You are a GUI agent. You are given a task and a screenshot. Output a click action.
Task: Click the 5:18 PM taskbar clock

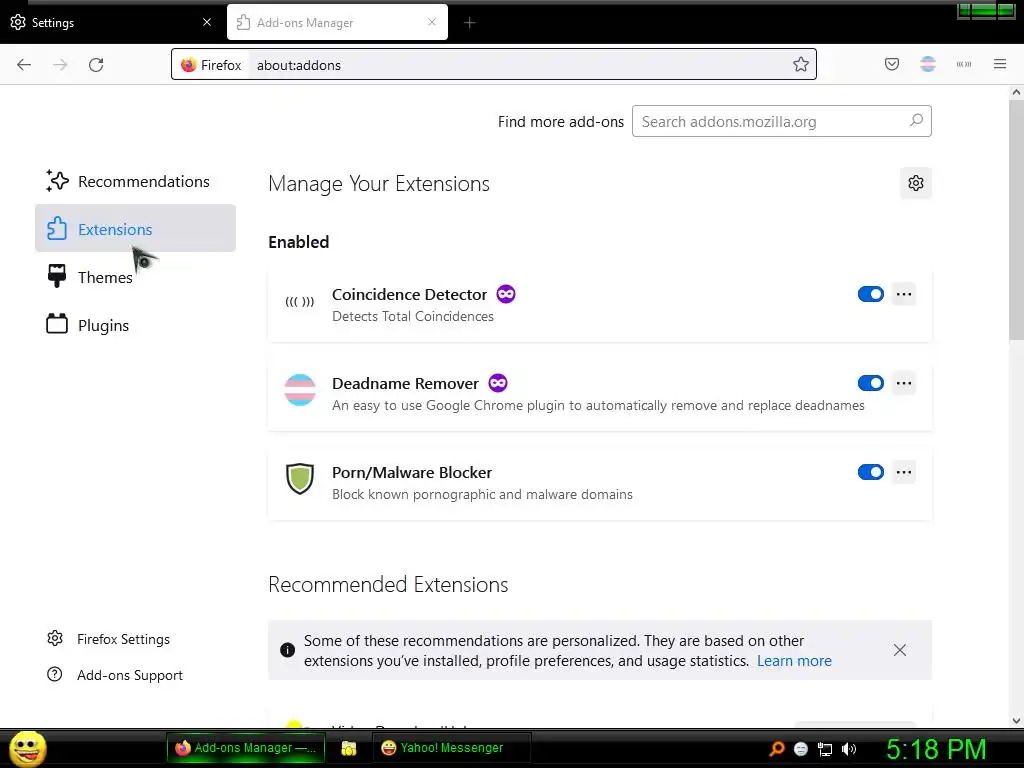click(x=936, y=750)
